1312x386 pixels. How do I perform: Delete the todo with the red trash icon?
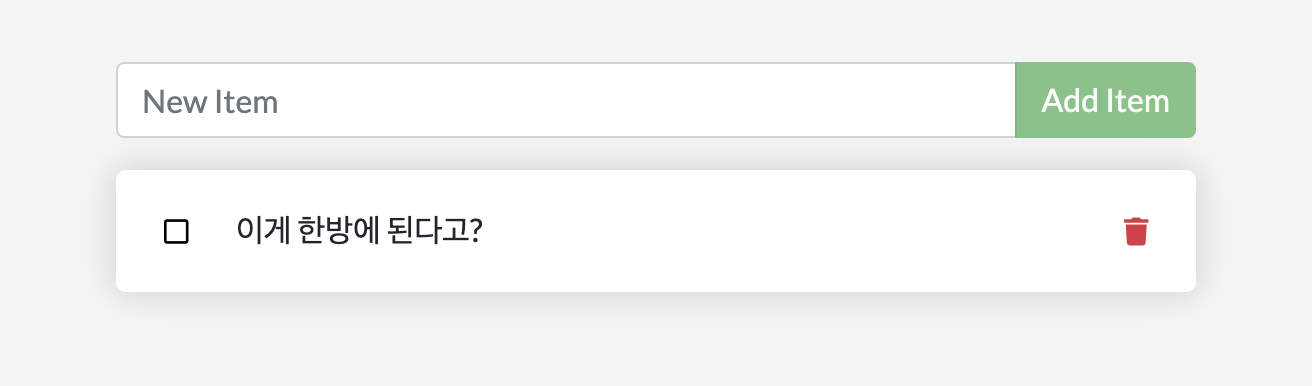point(1136,231)
